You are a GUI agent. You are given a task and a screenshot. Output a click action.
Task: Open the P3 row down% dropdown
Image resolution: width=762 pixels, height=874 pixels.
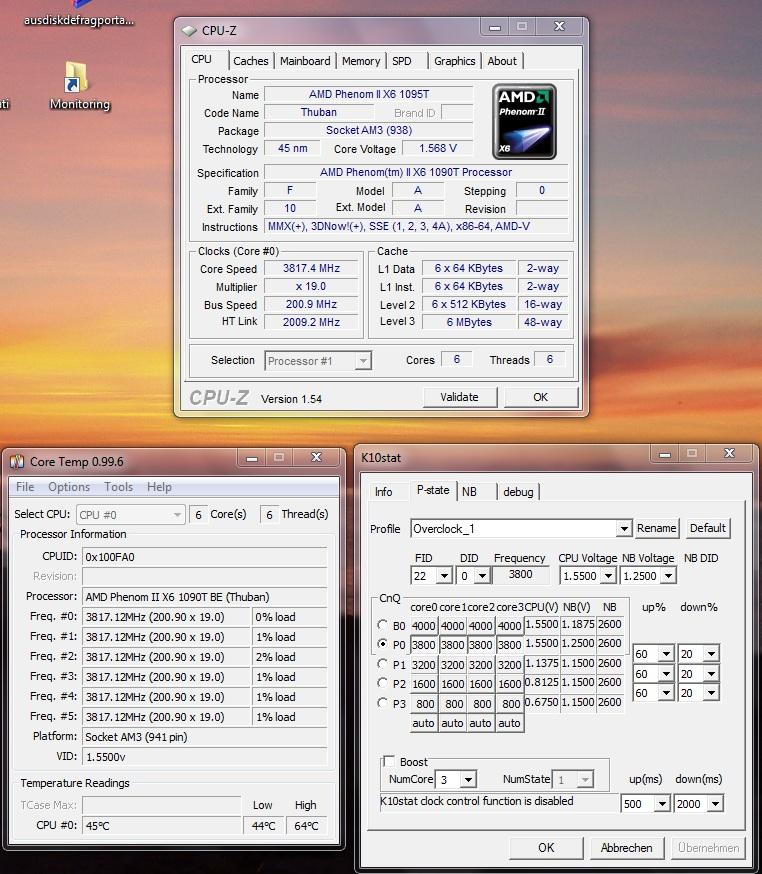tap(712, 693)
